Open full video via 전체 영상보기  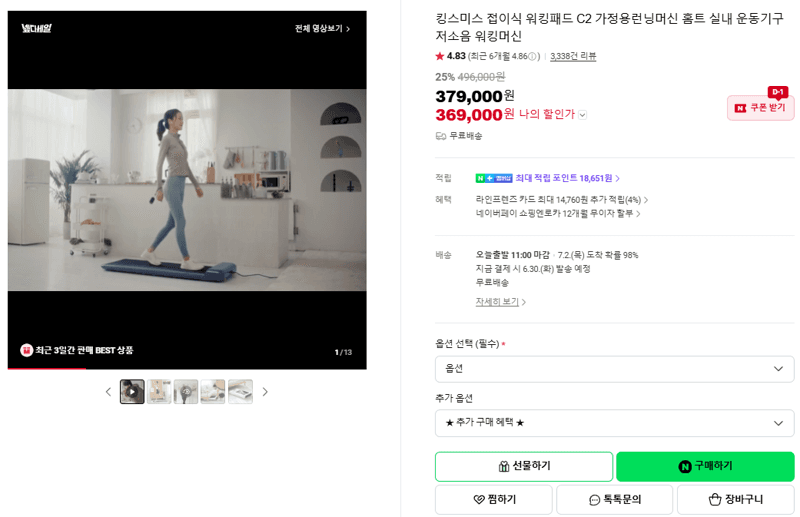point(322,29)
